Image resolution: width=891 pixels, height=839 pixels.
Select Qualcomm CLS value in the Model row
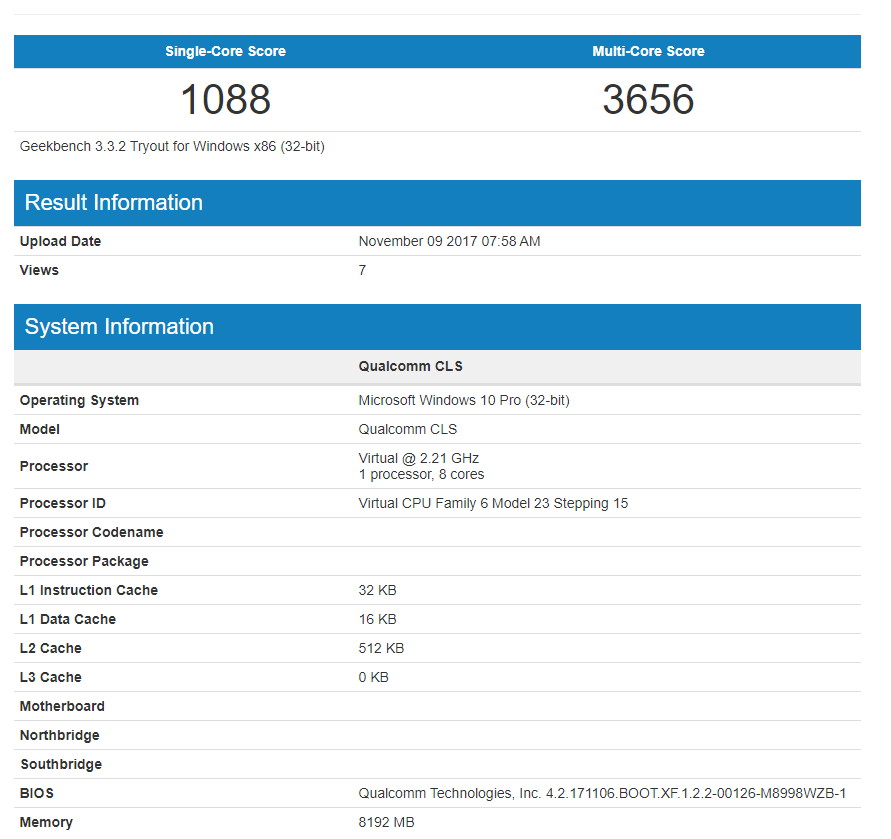(407, 430)
